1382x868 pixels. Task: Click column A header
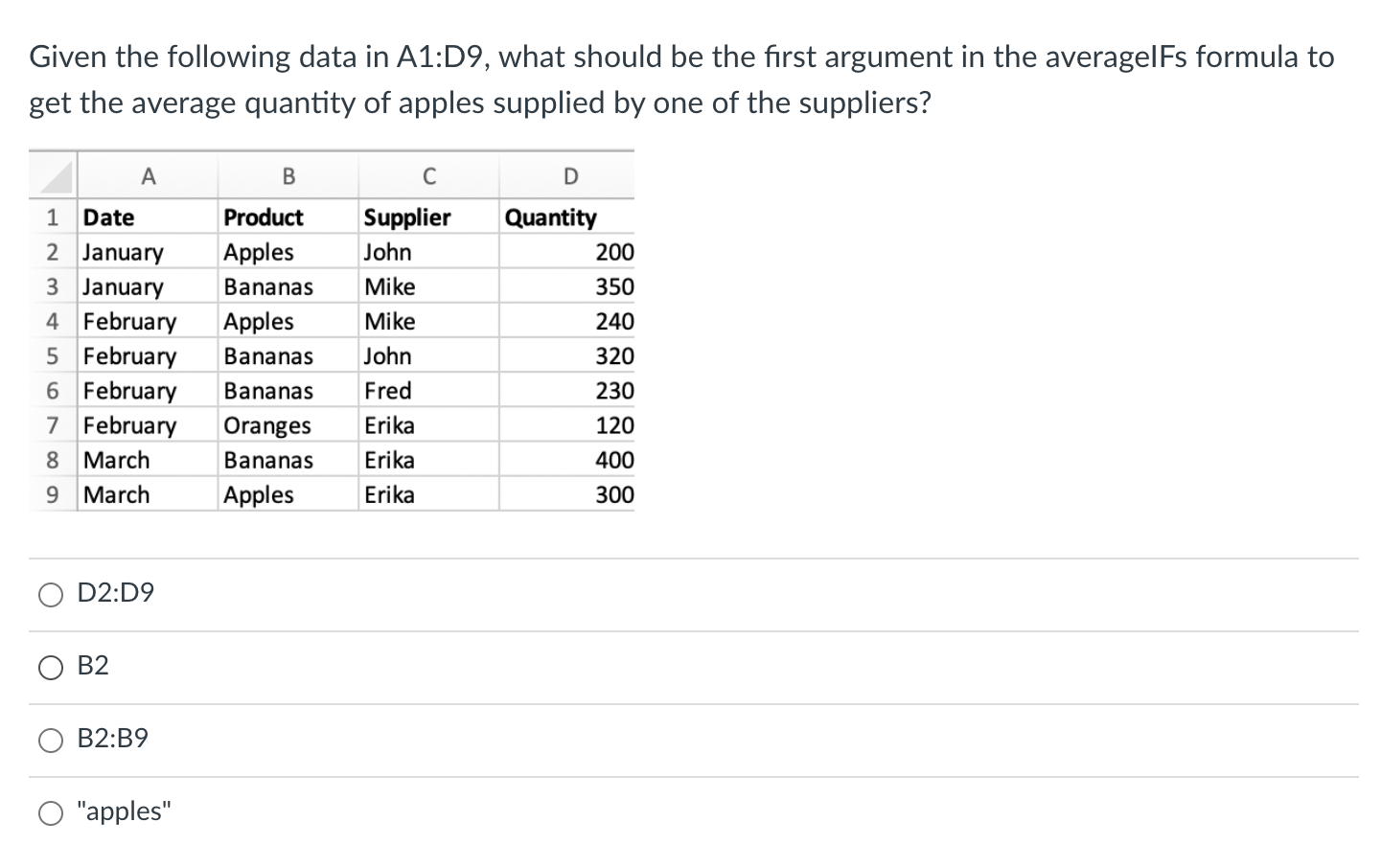pos(148,176)
